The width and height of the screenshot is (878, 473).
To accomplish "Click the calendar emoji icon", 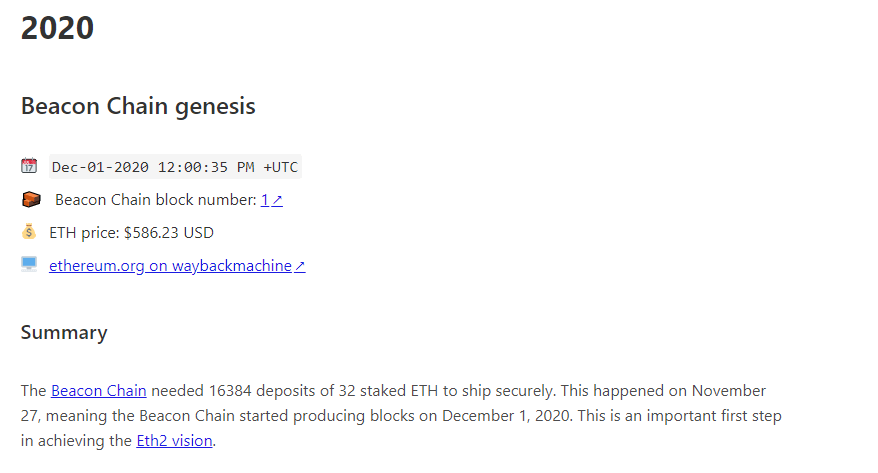I will [x=29, y=166].
